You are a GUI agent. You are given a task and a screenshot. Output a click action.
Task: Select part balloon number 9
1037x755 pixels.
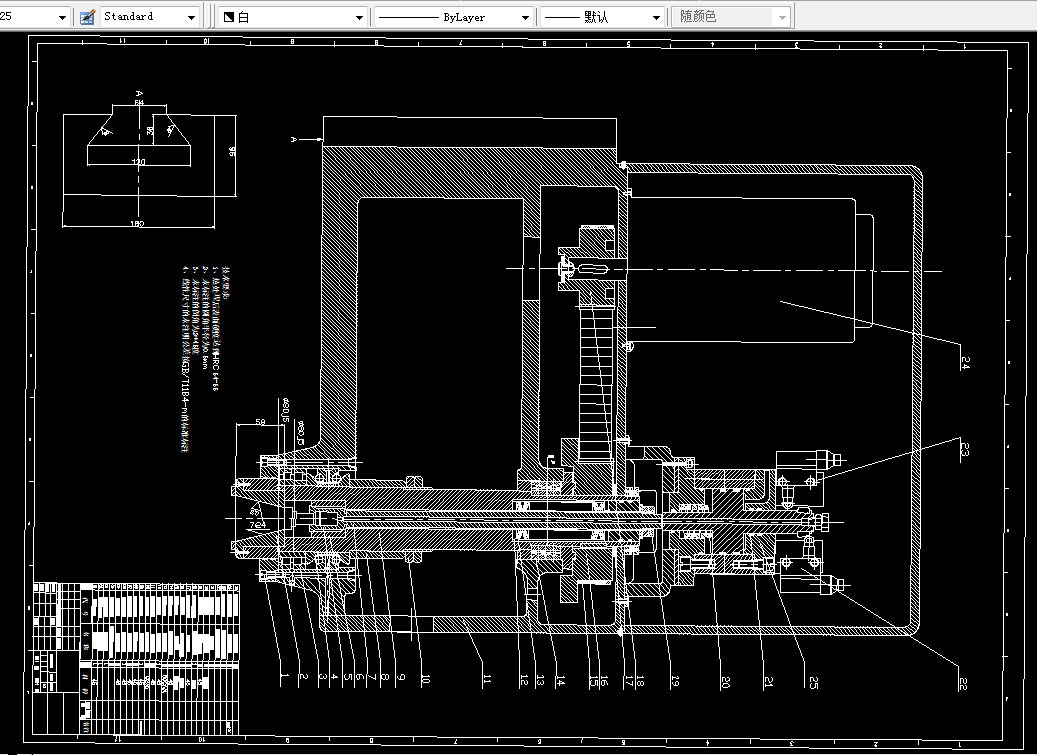[400, 678]
